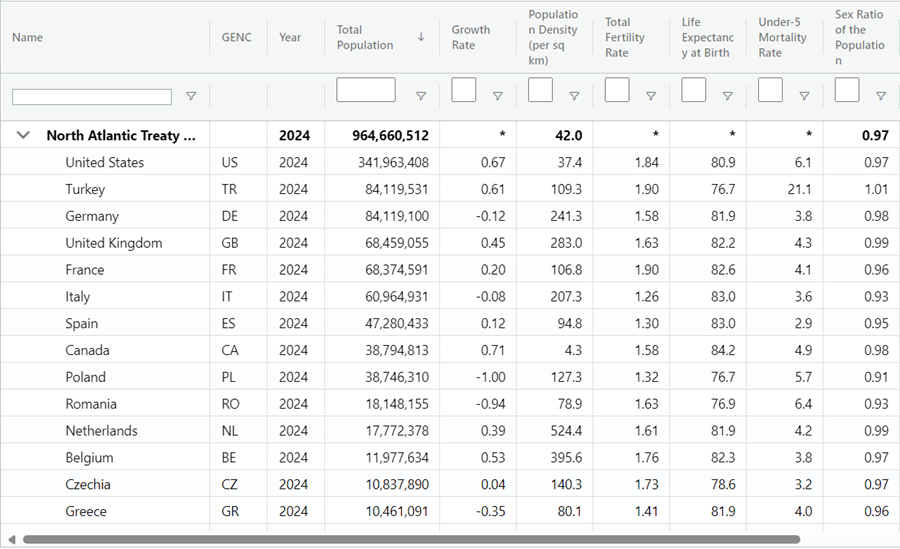The image size is (900, 549).
Task: Click the Name column filter icon
Action: pos(191,96)
